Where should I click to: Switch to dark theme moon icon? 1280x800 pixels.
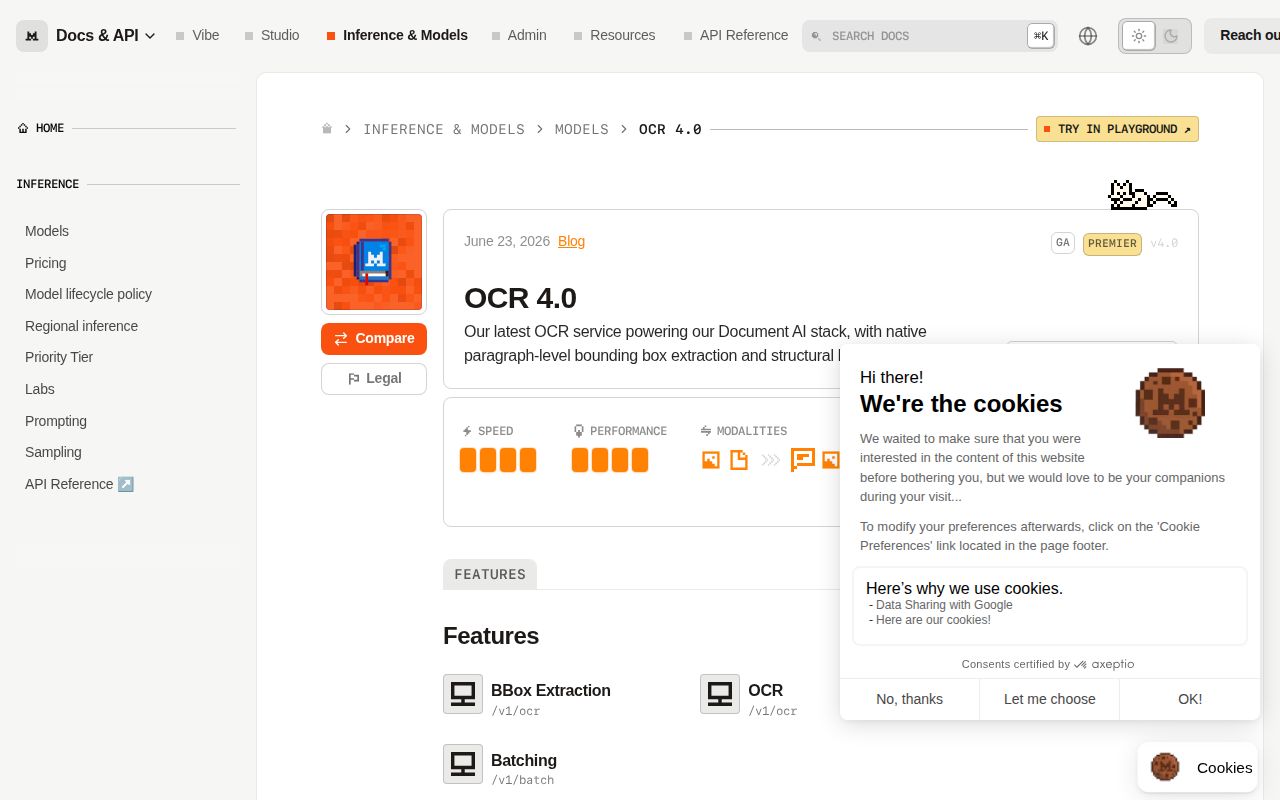(1171, 36)
